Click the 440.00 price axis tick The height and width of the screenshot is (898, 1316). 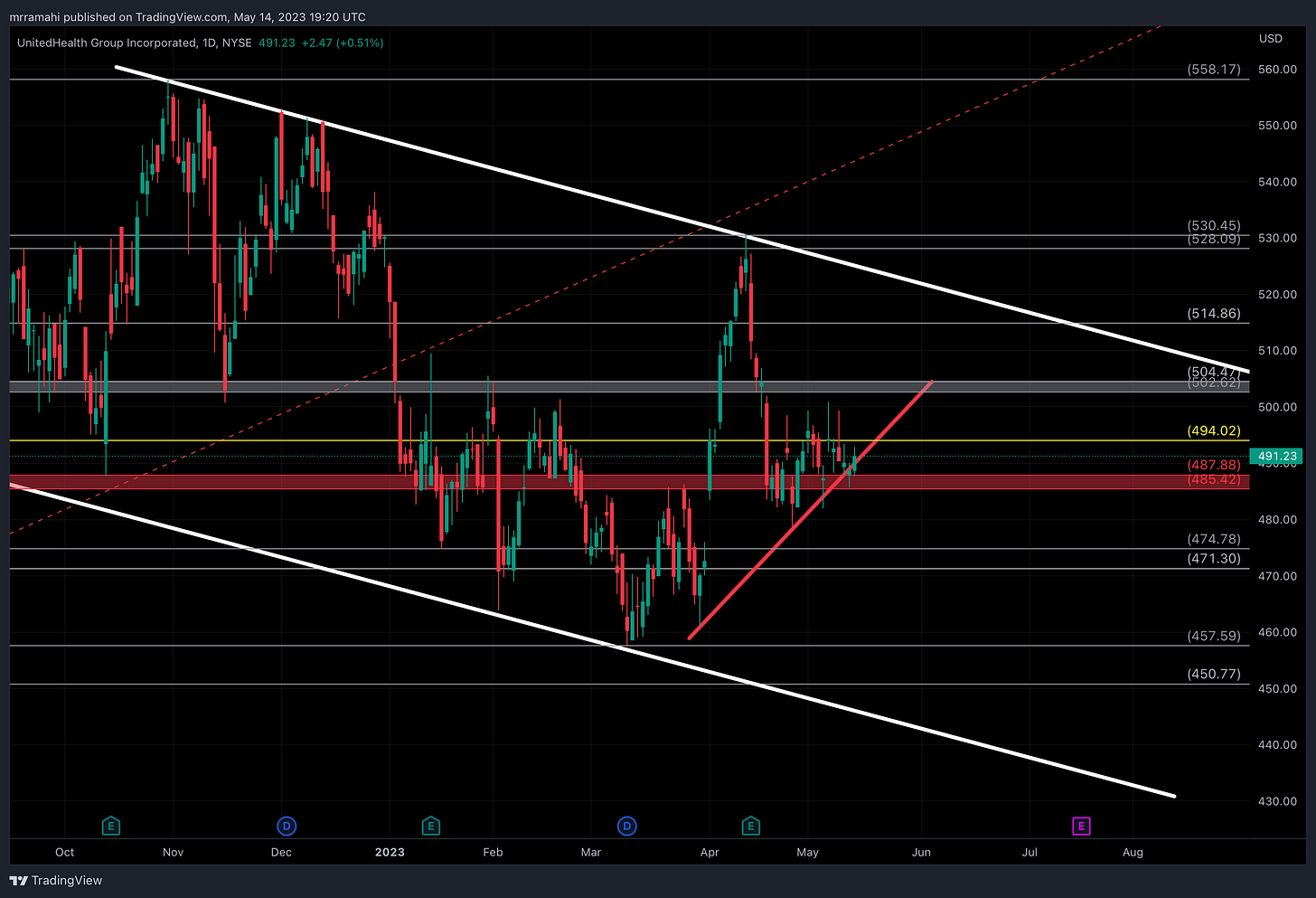pos(1277,745)
